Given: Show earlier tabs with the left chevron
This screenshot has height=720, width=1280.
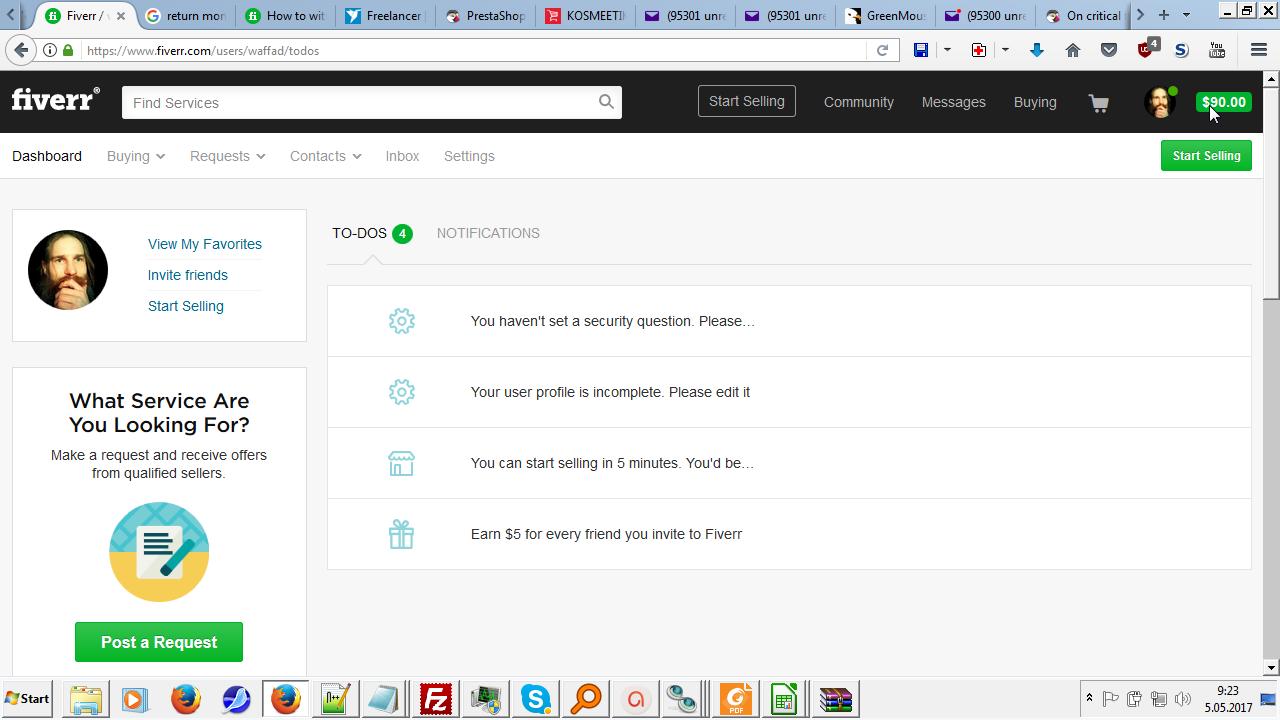Looking at the screenshot, I should coord(12,15).
